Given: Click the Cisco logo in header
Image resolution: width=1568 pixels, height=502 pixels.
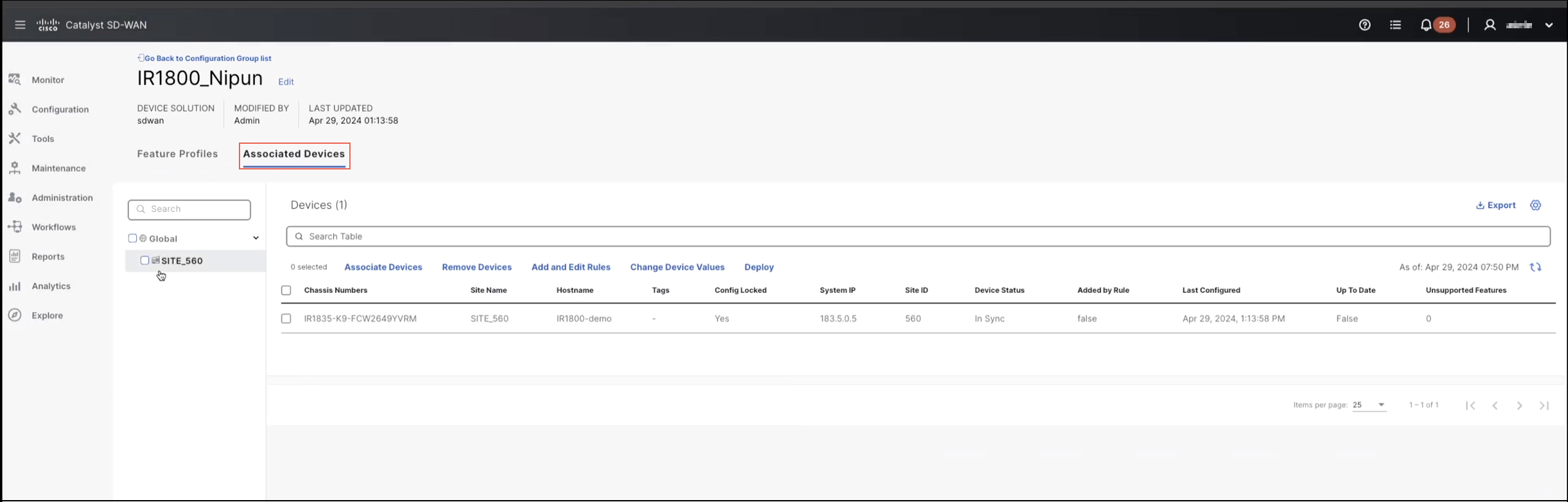Looking at the screenshot, I should point(48,25).
